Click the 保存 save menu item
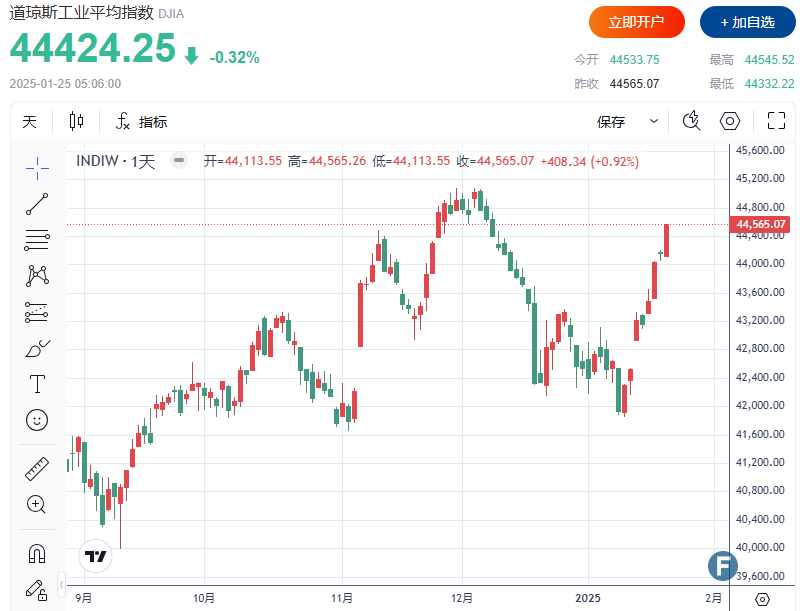Image resolution: width=800 pixels, height=611 pixels. [x=611, y=122]
